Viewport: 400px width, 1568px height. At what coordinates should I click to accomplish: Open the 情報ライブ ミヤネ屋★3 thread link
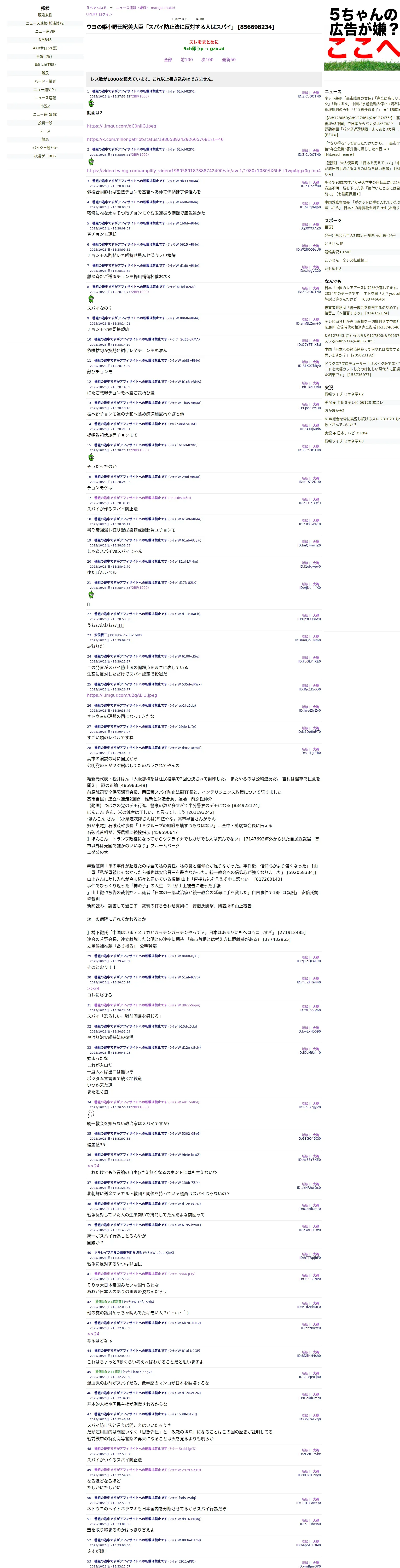tap(344, 441)
